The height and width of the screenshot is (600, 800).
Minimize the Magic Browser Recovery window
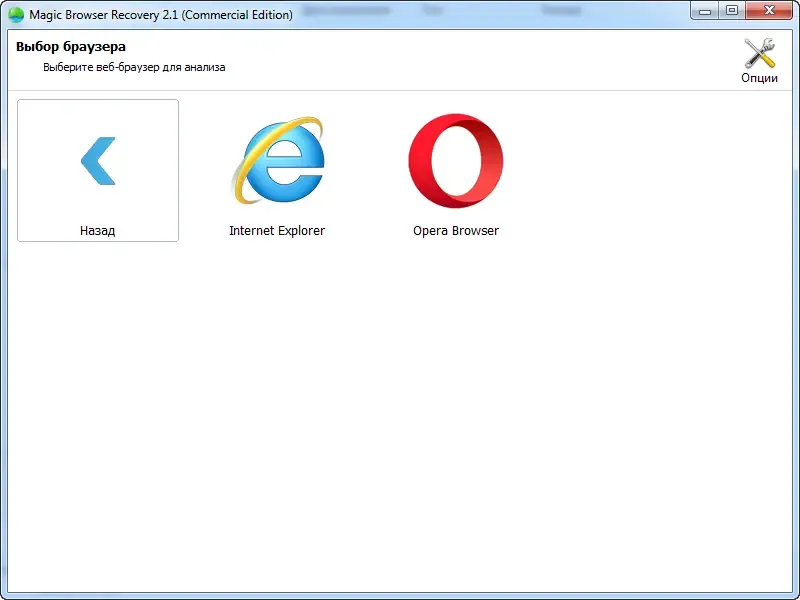tap(705, 11)
